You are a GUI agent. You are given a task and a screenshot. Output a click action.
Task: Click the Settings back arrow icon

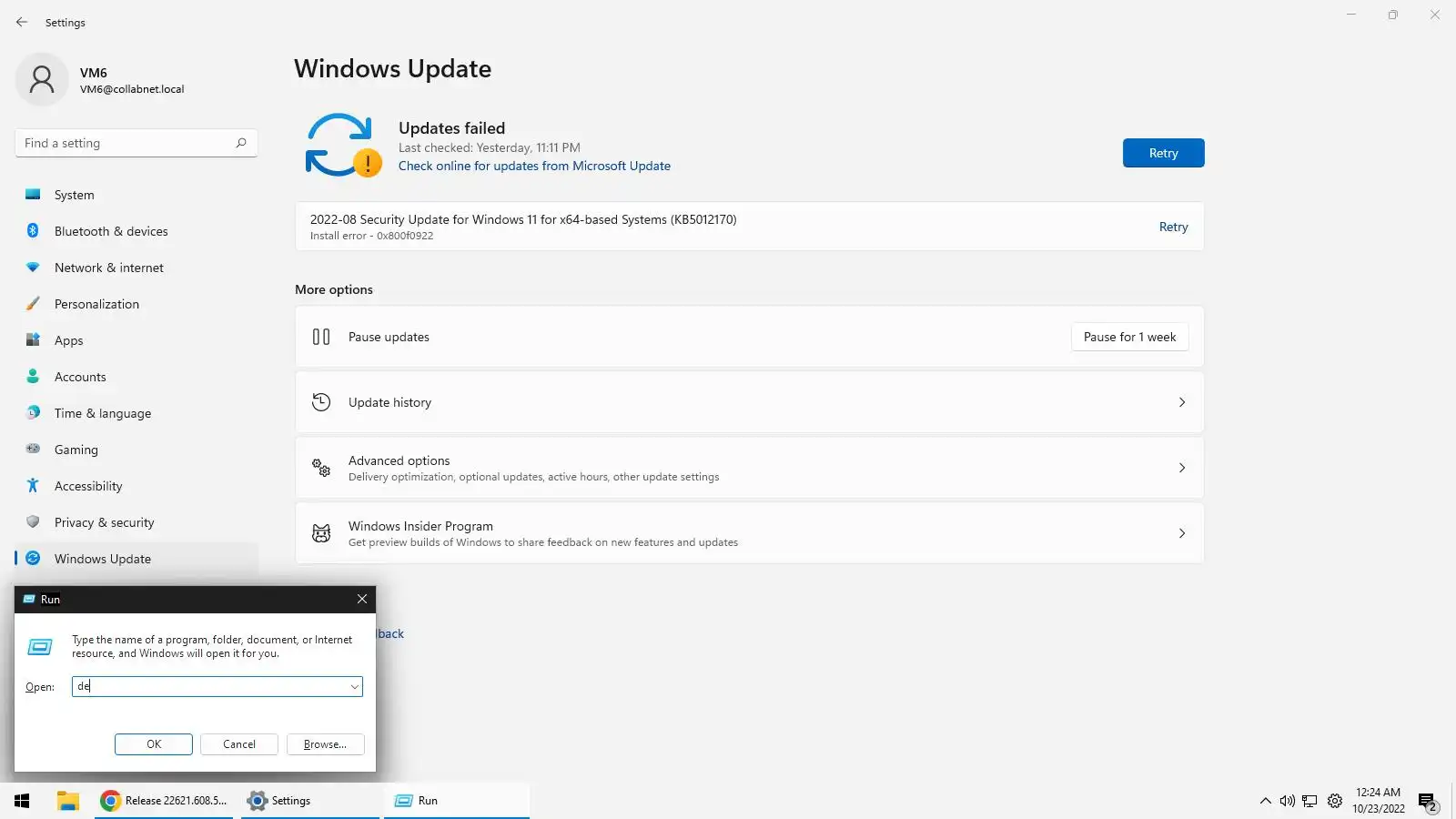coord(22,22)
